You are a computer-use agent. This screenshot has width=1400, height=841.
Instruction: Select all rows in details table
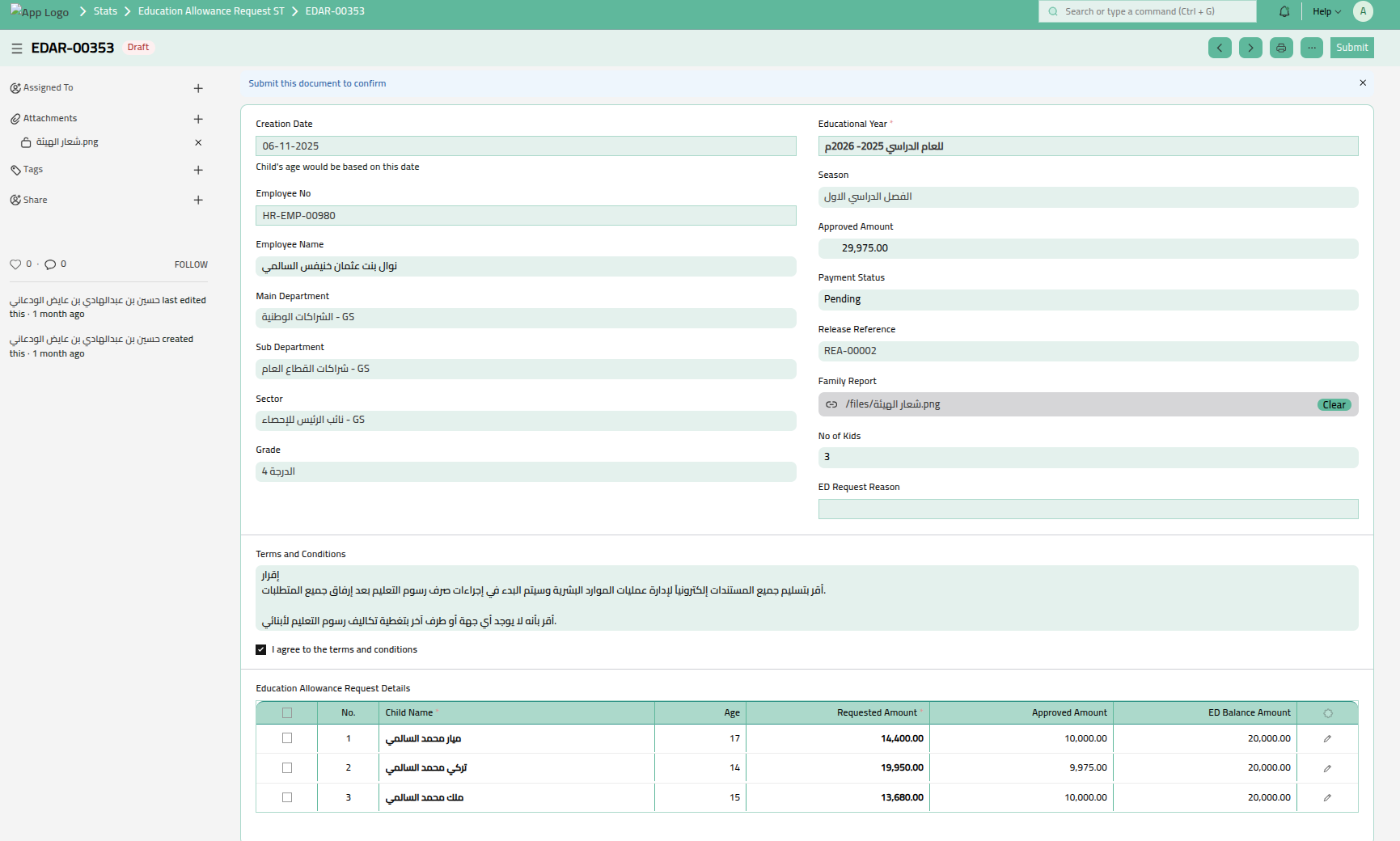coord(287,713)
